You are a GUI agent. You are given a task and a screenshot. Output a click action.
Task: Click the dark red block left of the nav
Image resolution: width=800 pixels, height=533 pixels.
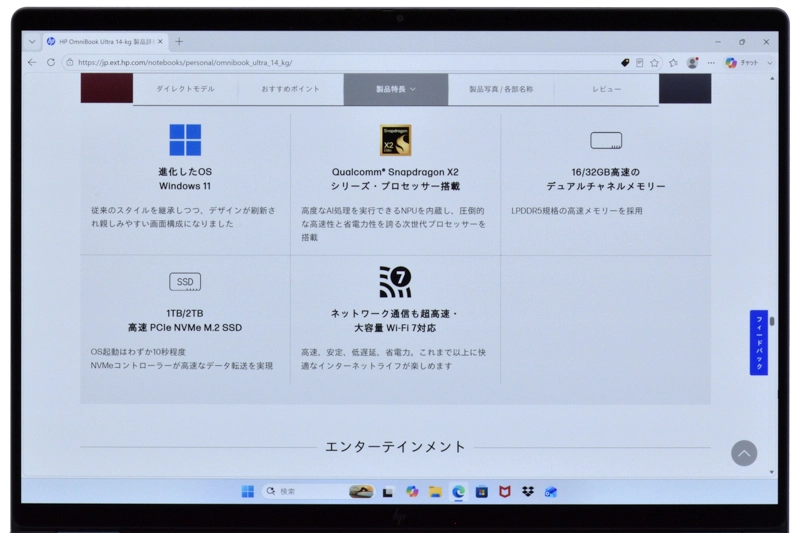click(107, 88)
